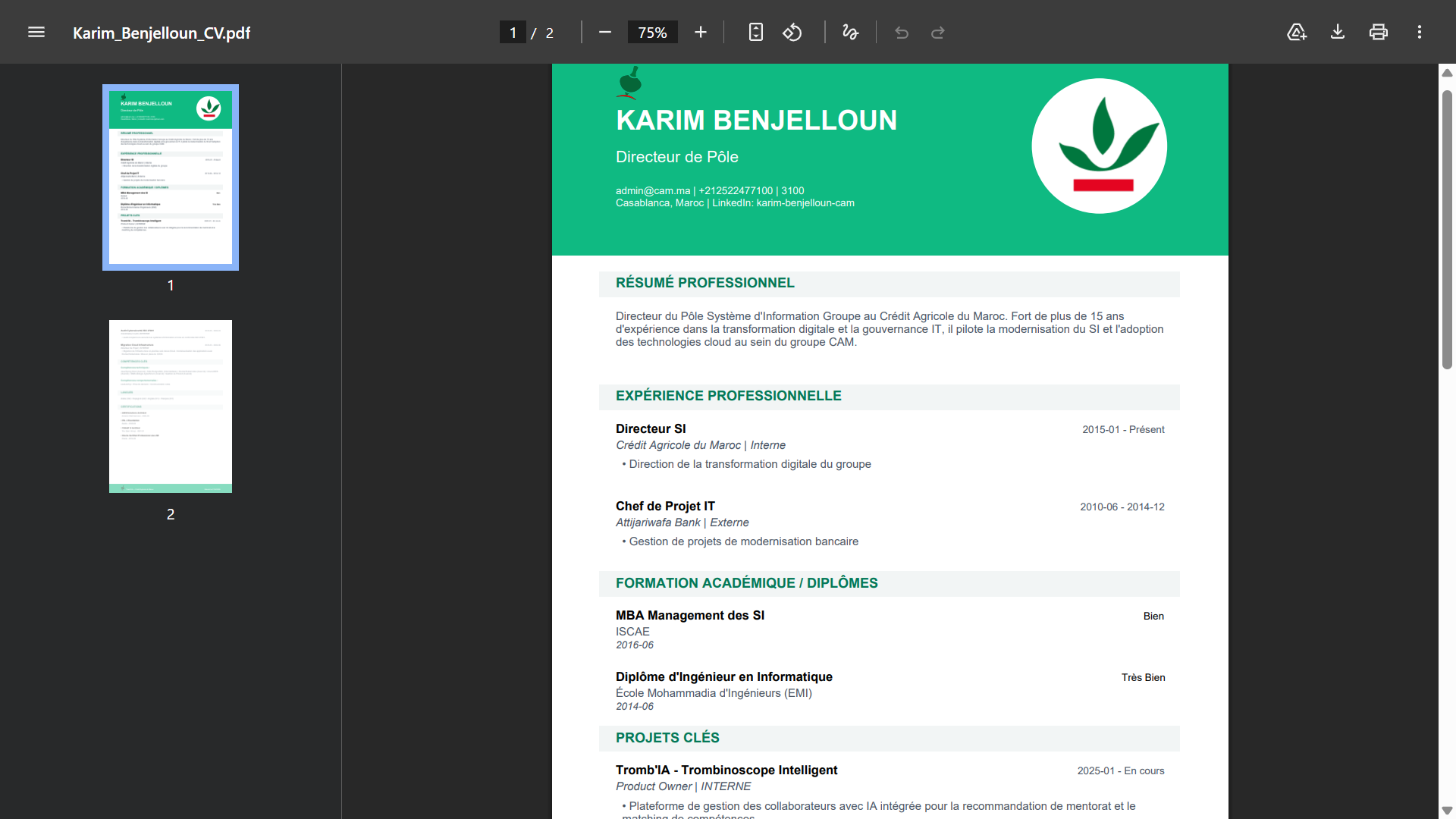Click the EXPÉRIENCE PROFESSIONNELLE section heading
1456x819 pixels.
pos(729,396)
